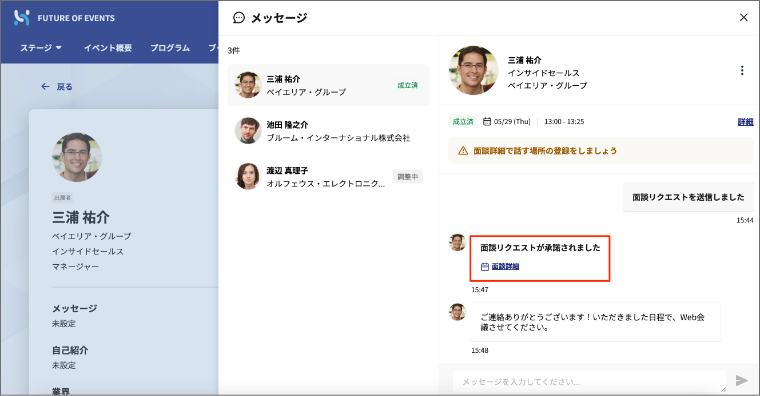The image size is (760, 396).
Task: Click the warning triangle icon in notice
Action: click(x=463, y=151)
